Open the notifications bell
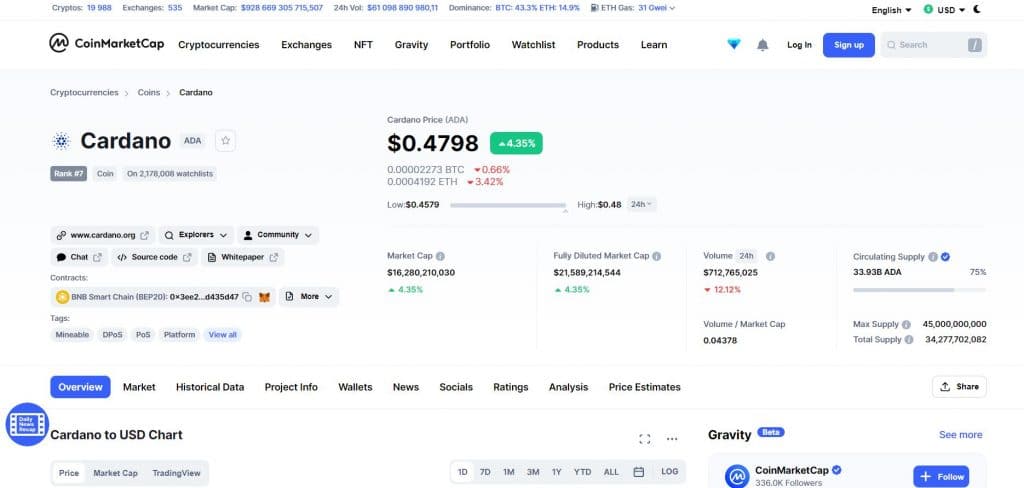The width and height of the screenshot is (1024, 488). point(763,45)
